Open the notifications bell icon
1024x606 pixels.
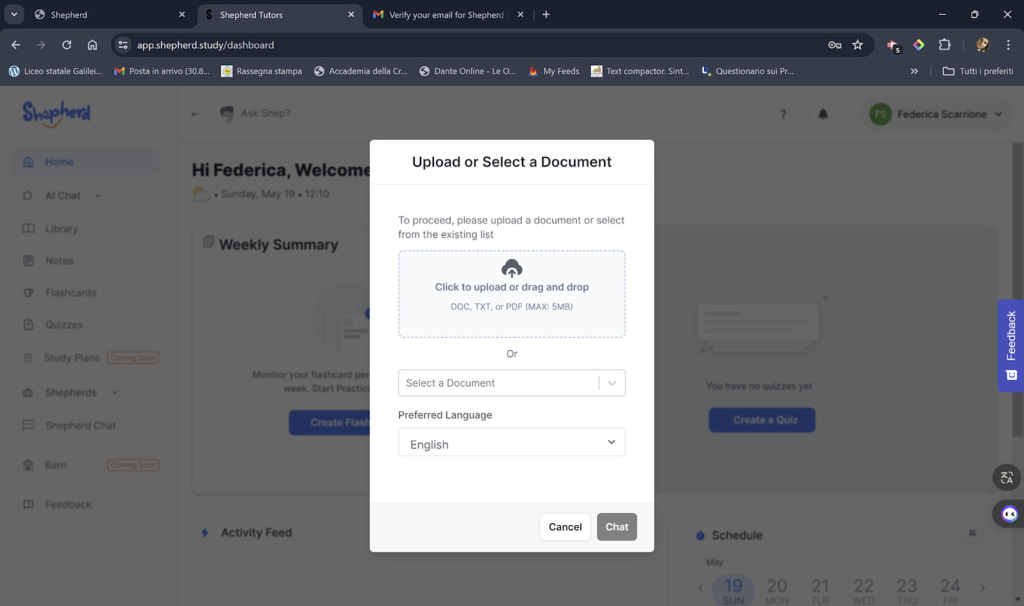click(823, 114)
